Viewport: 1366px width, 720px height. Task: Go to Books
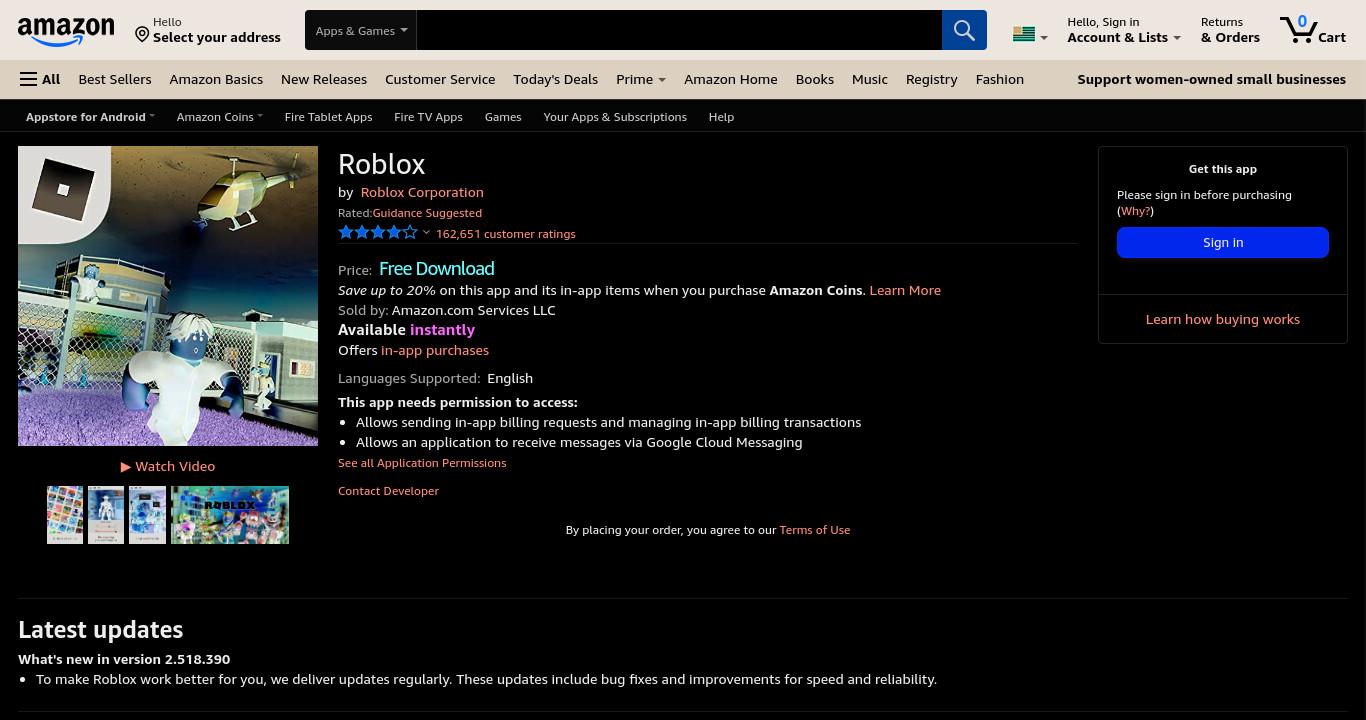(815, 79)
